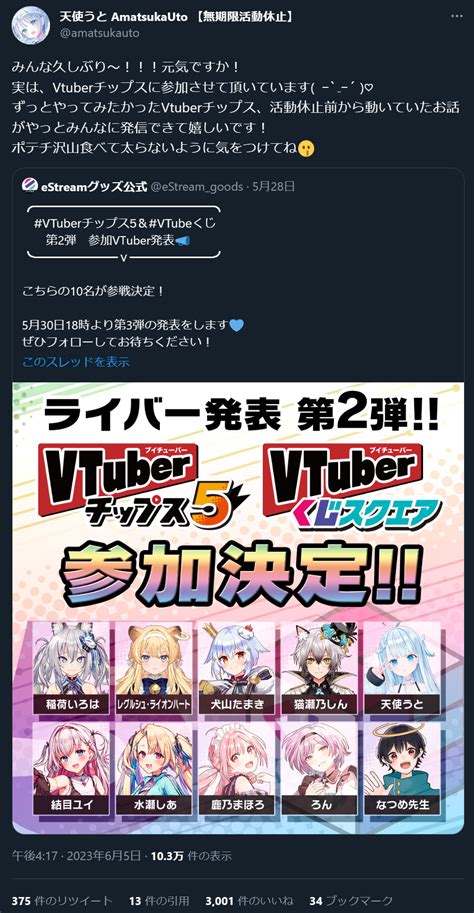
Task: Click the 結目ユイ character portrait
Action: (72, 768)
